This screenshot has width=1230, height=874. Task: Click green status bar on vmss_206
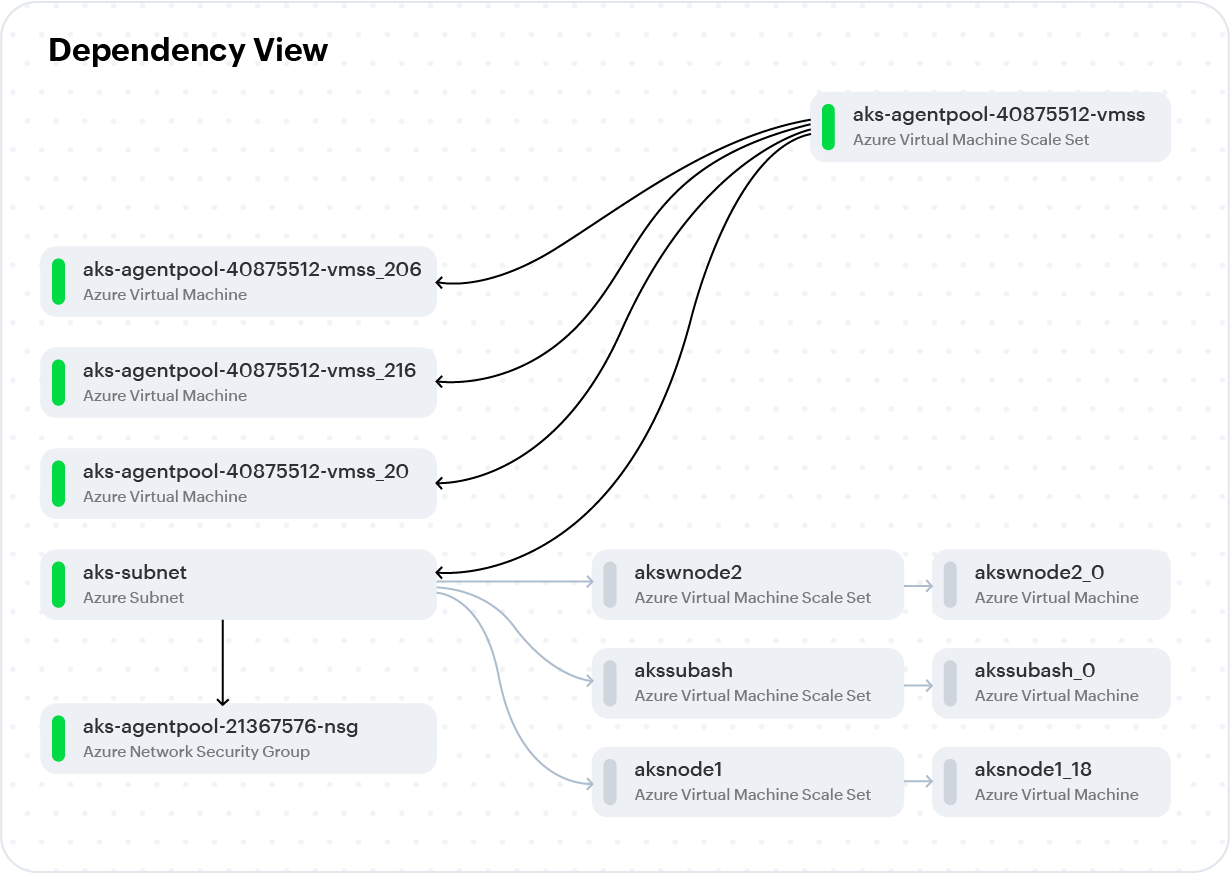(x=58, y=282)
